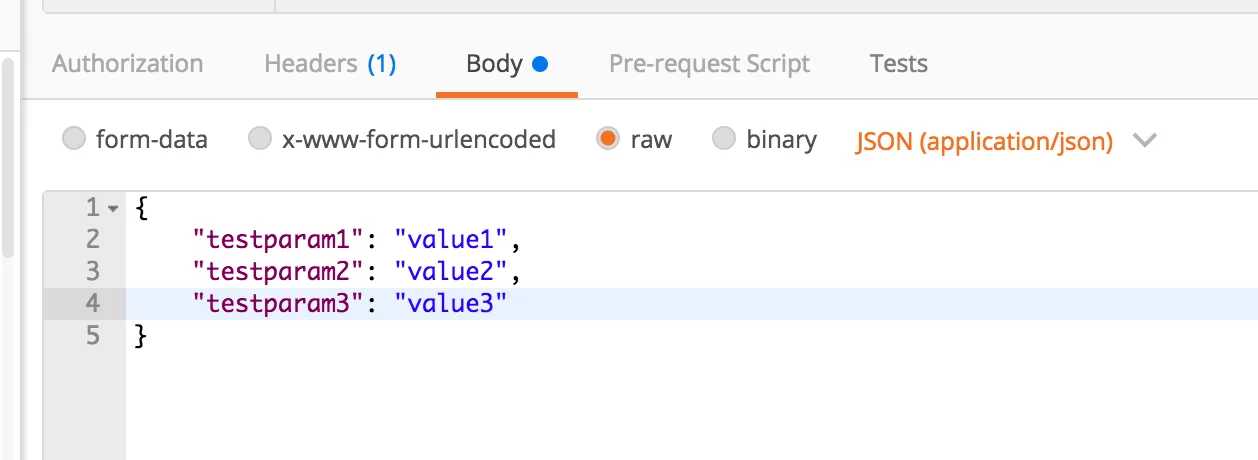The width and height of the screenshot is (1258, 460).
Task: Click the blue dot on Body tab
Action: coord(540,65)
